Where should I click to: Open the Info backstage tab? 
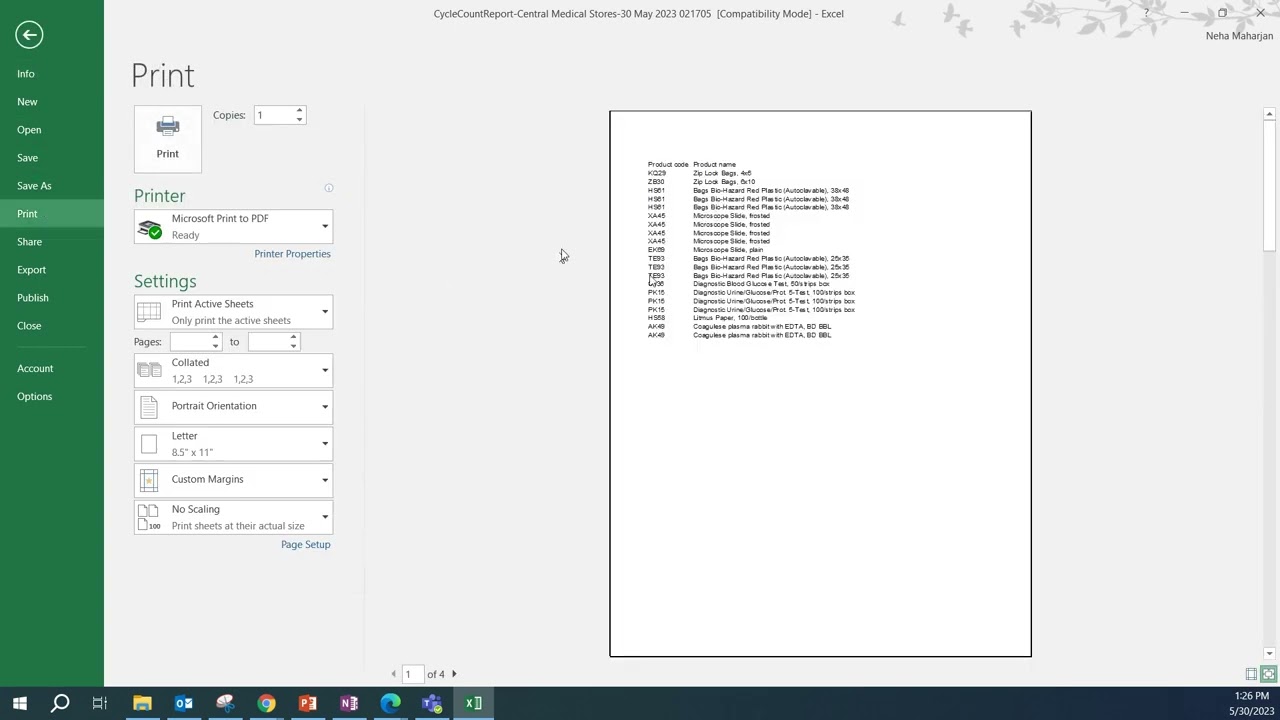[x=52, y=74]
